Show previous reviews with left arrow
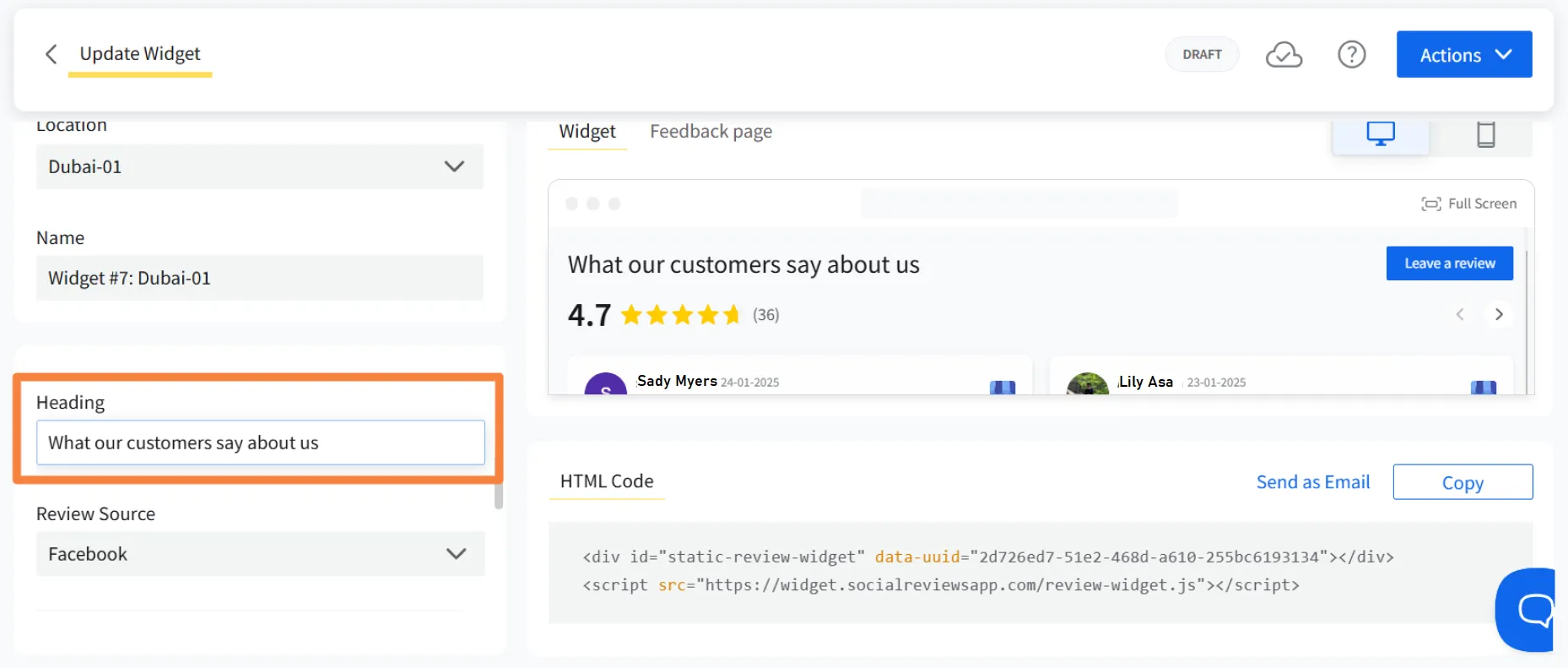 pyautogui.click(x=1460, y=314)
